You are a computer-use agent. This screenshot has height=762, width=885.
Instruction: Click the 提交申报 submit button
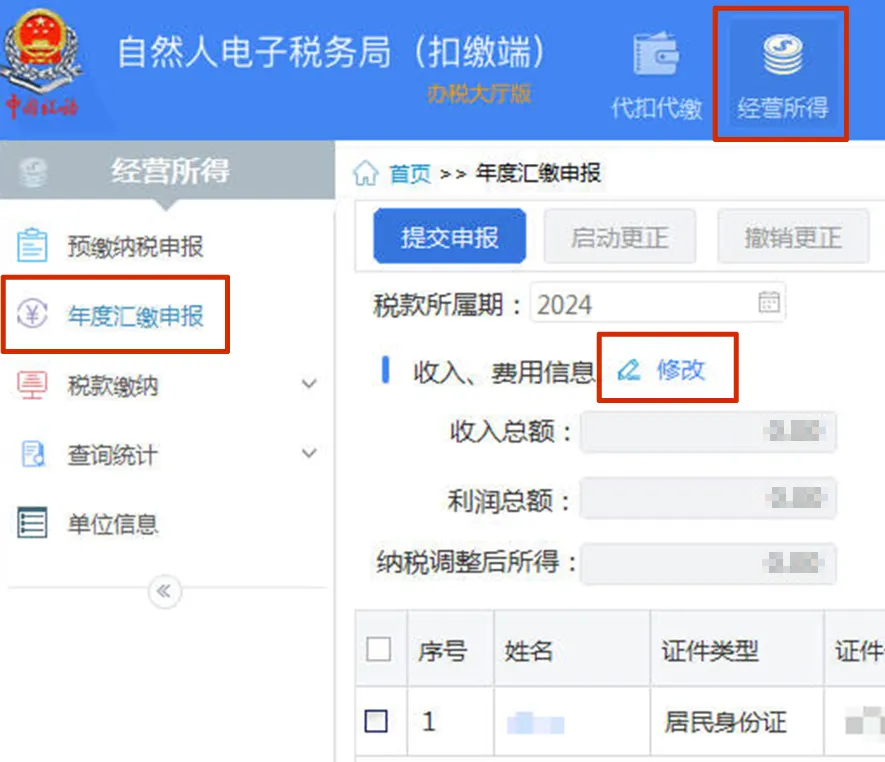[448, 236]
